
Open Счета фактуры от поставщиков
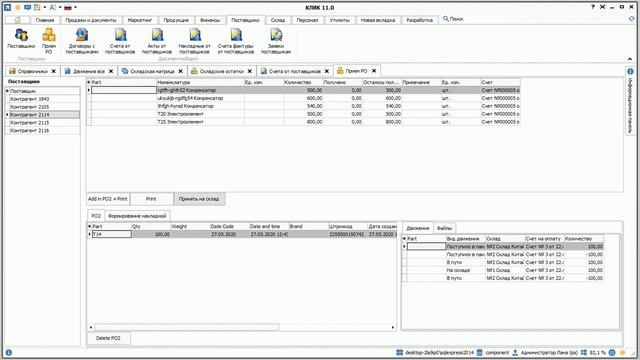click(x=236, y=41)
